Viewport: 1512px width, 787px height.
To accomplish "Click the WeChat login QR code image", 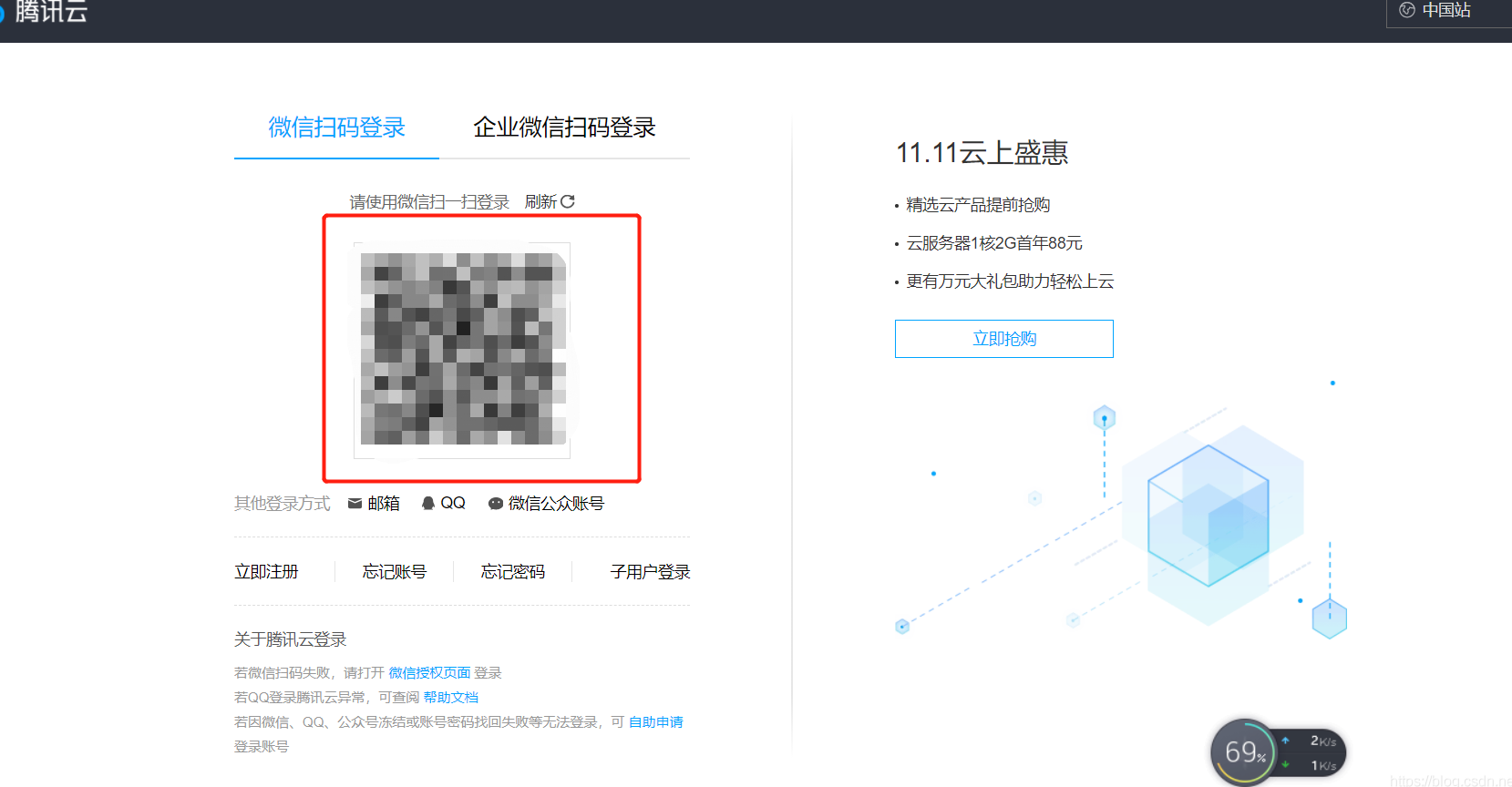I will coord(462,350).
